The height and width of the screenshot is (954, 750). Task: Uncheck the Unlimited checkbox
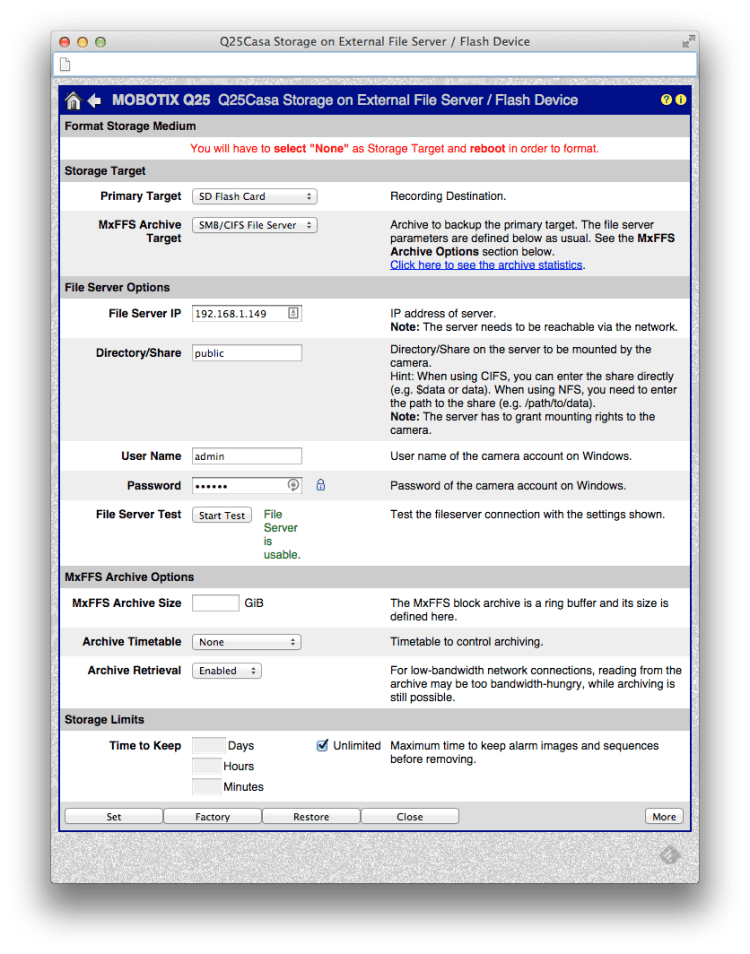coord(323,746)
